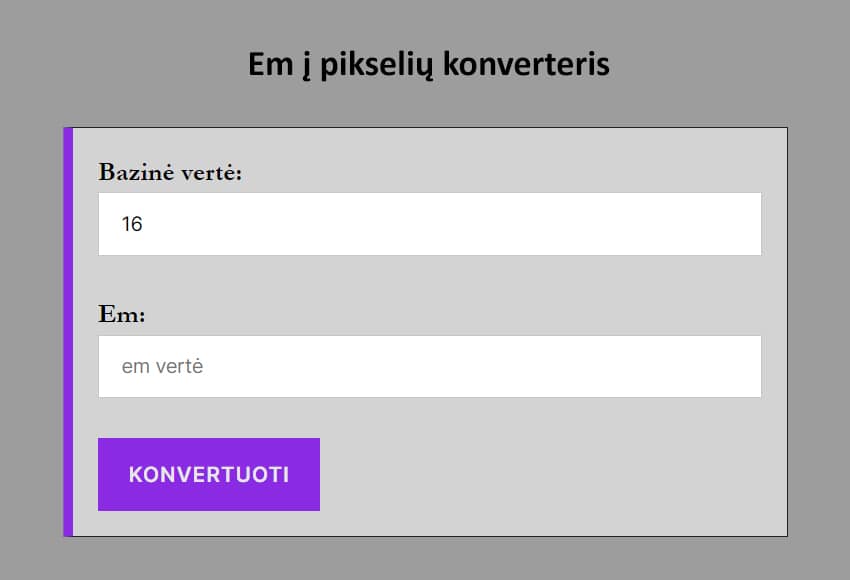Screen dimensions: 850x580
Task: Click the letter "į" in the heading
Action: point(307,66)
